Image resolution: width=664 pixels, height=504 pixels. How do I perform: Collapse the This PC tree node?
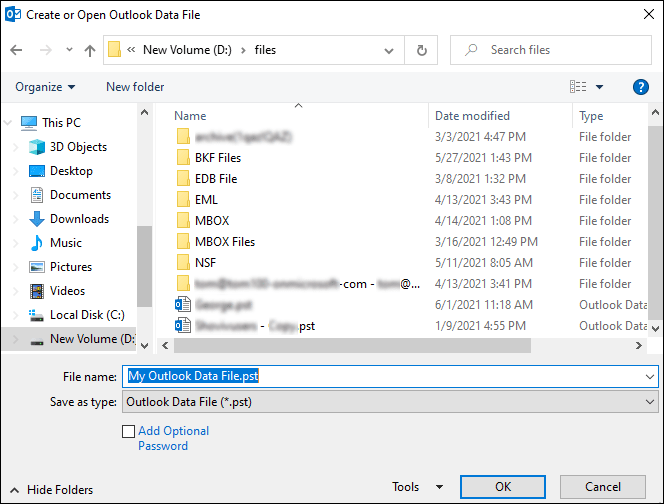pos(8,123)
